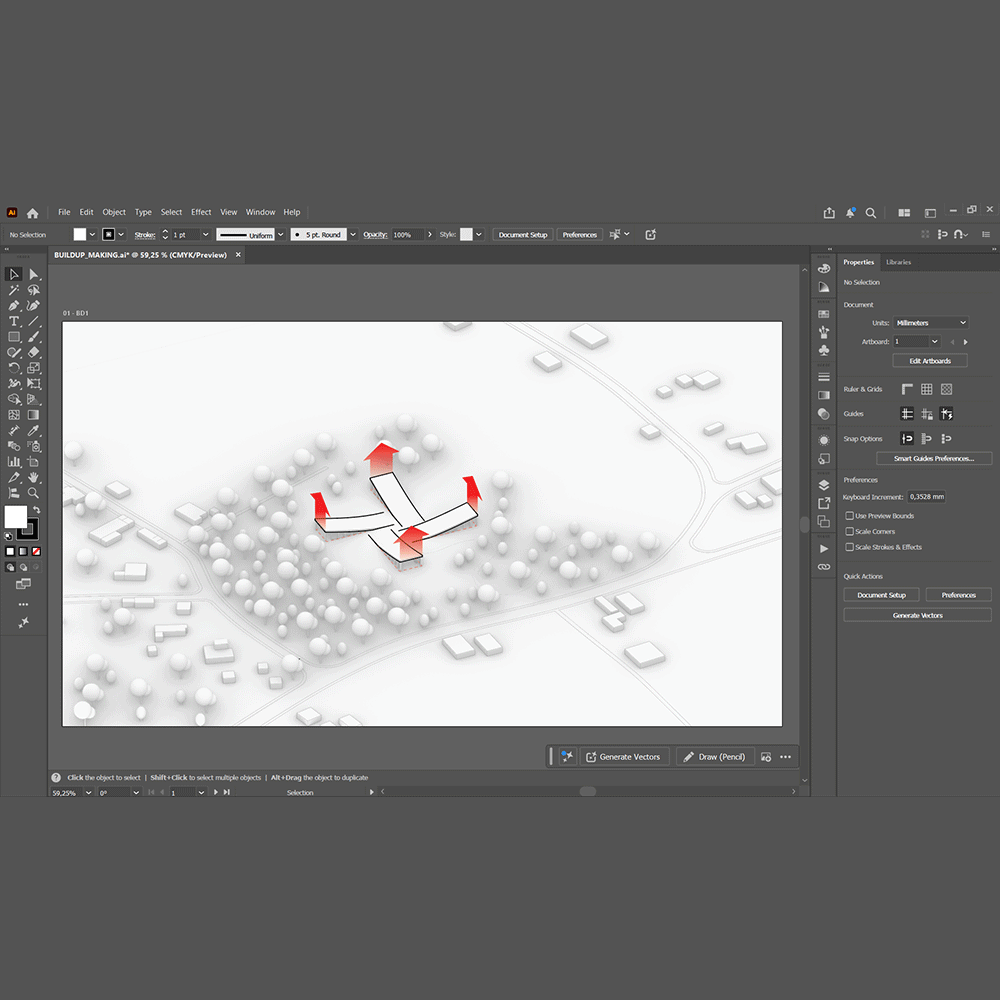Click the Home icon
The width and height of the screenshot is (1000, 1000).
click(33, 213)
